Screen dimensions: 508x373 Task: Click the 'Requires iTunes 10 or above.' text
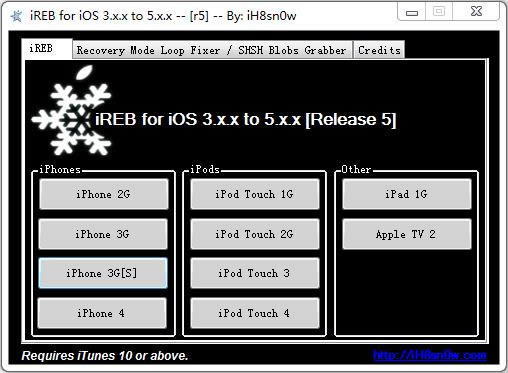(105, 356)
